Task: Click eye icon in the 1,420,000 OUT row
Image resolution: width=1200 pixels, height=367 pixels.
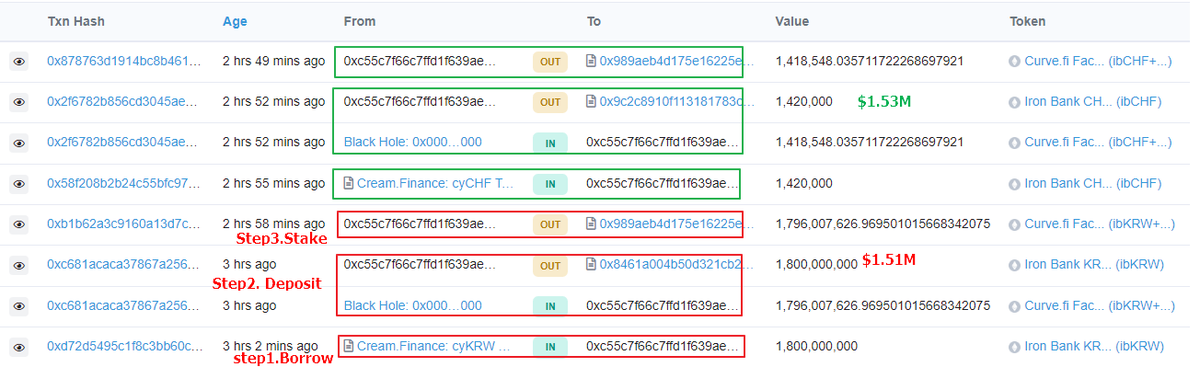Action: (x=18, y=102)
